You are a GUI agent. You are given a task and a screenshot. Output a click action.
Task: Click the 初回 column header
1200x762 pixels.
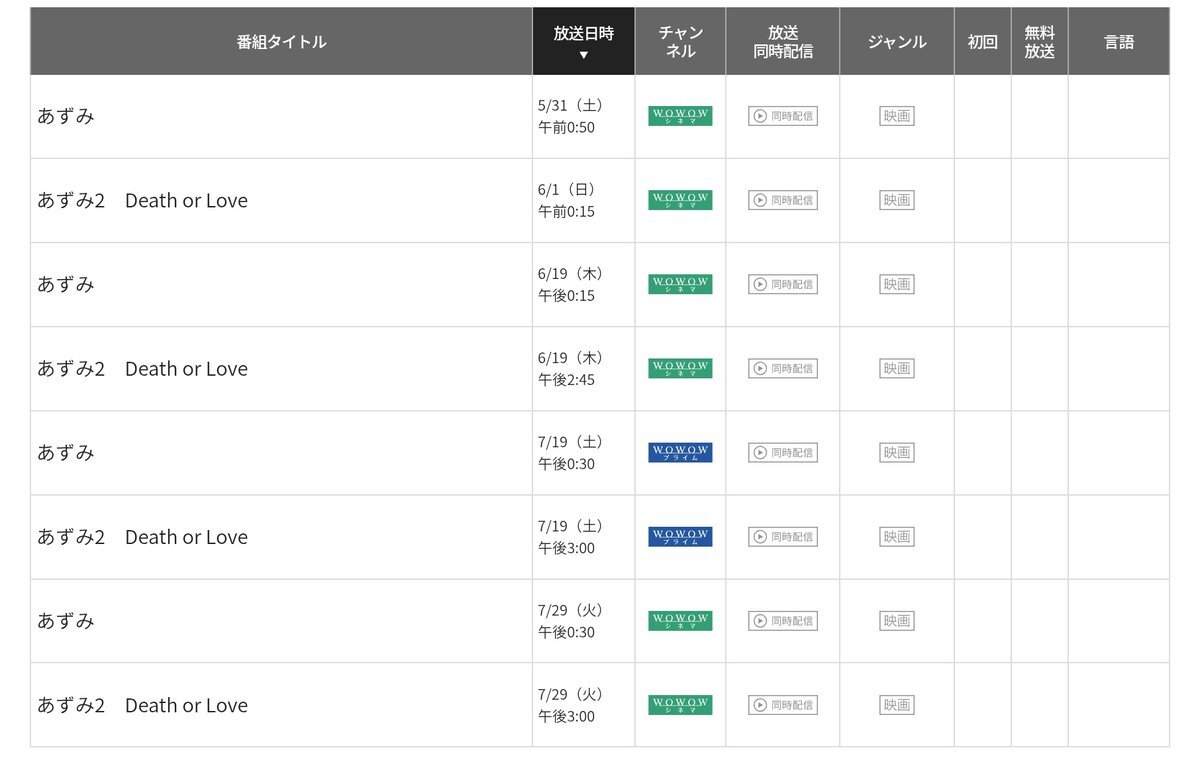[983, 41]
